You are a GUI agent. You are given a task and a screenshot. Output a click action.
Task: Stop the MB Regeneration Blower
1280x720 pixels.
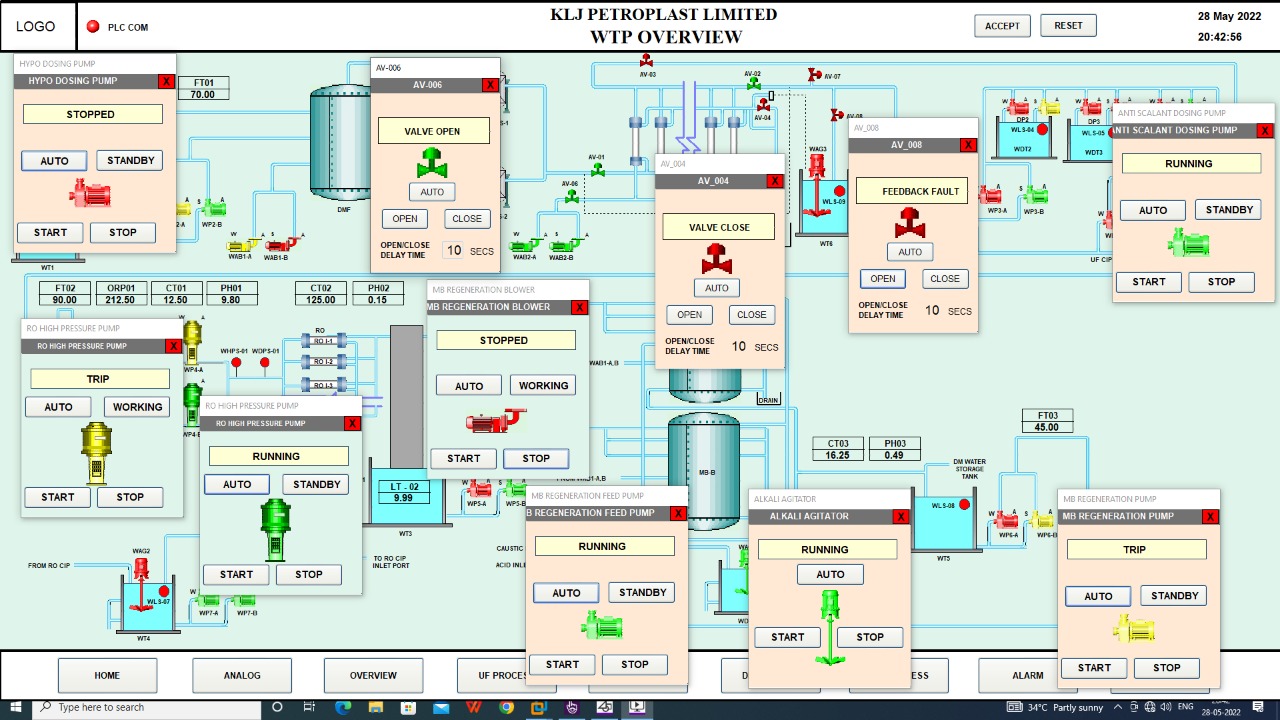[x=536, y=459]
